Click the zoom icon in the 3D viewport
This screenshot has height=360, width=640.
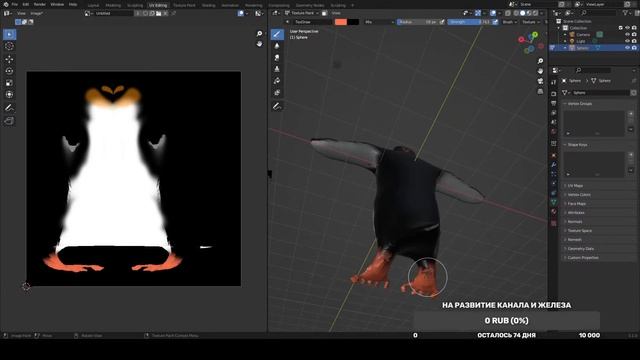pyautogui.click(x=540, y=61)
